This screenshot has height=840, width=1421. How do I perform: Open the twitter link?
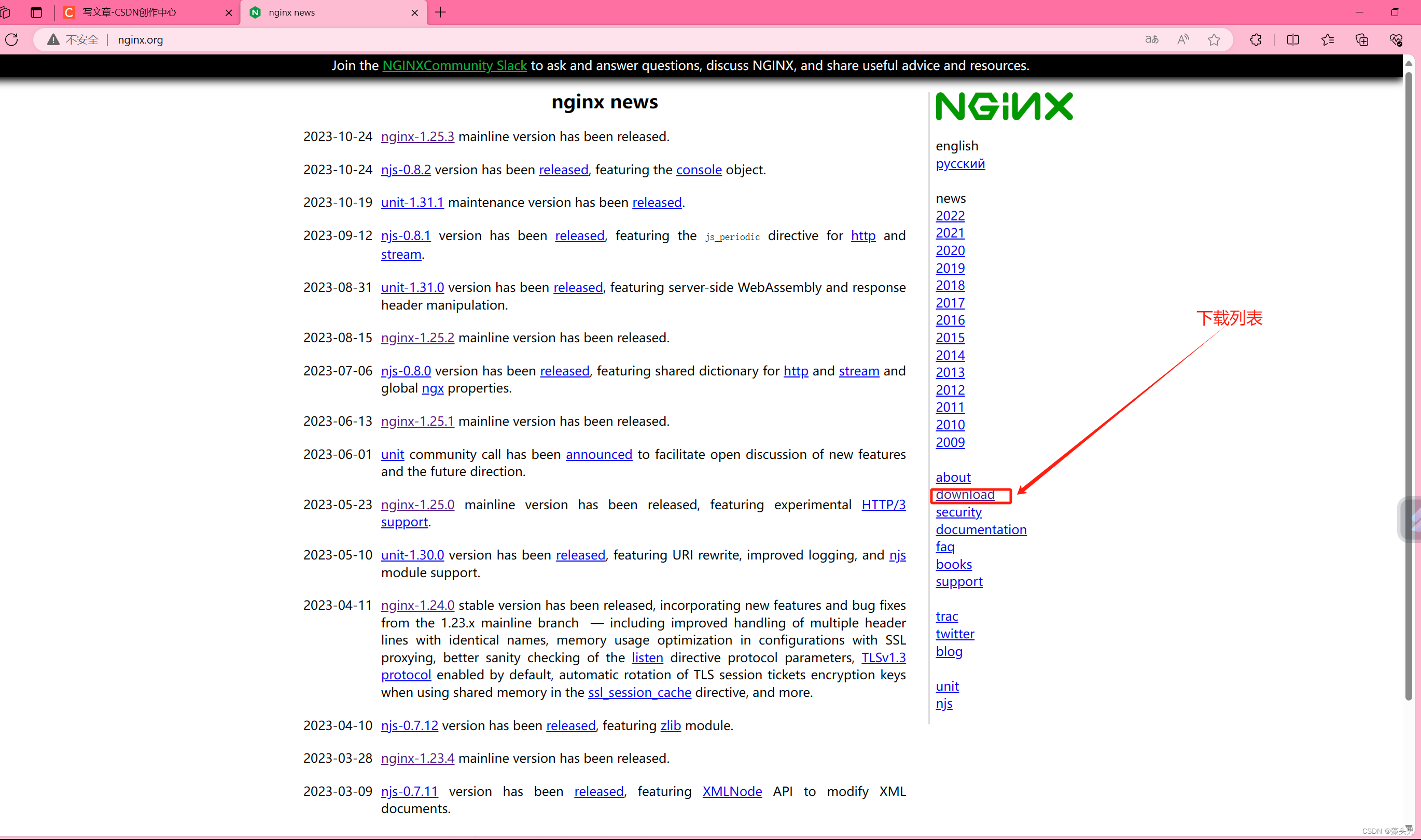(955, 634)
